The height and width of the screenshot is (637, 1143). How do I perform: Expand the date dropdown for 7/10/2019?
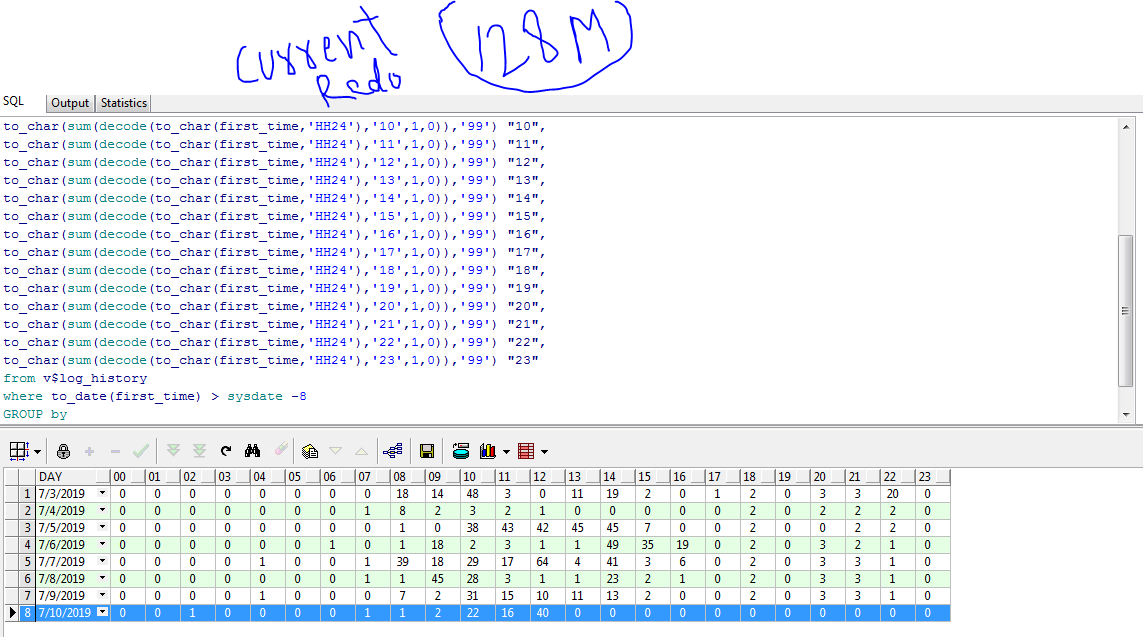(101, 612)
